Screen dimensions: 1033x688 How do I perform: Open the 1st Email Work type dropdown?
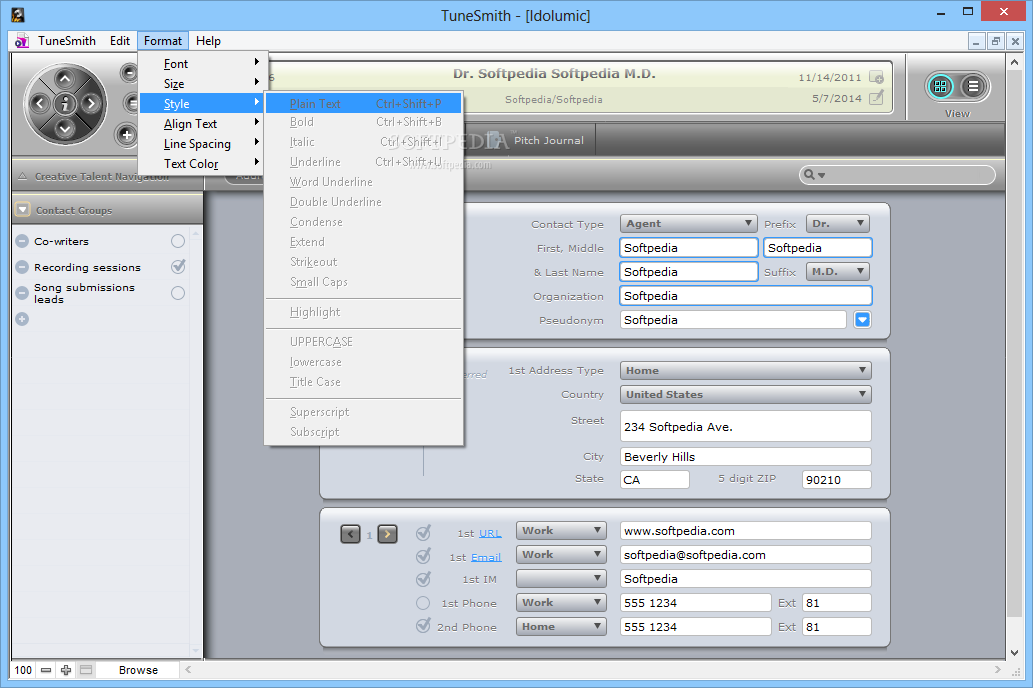coord(561,555)
